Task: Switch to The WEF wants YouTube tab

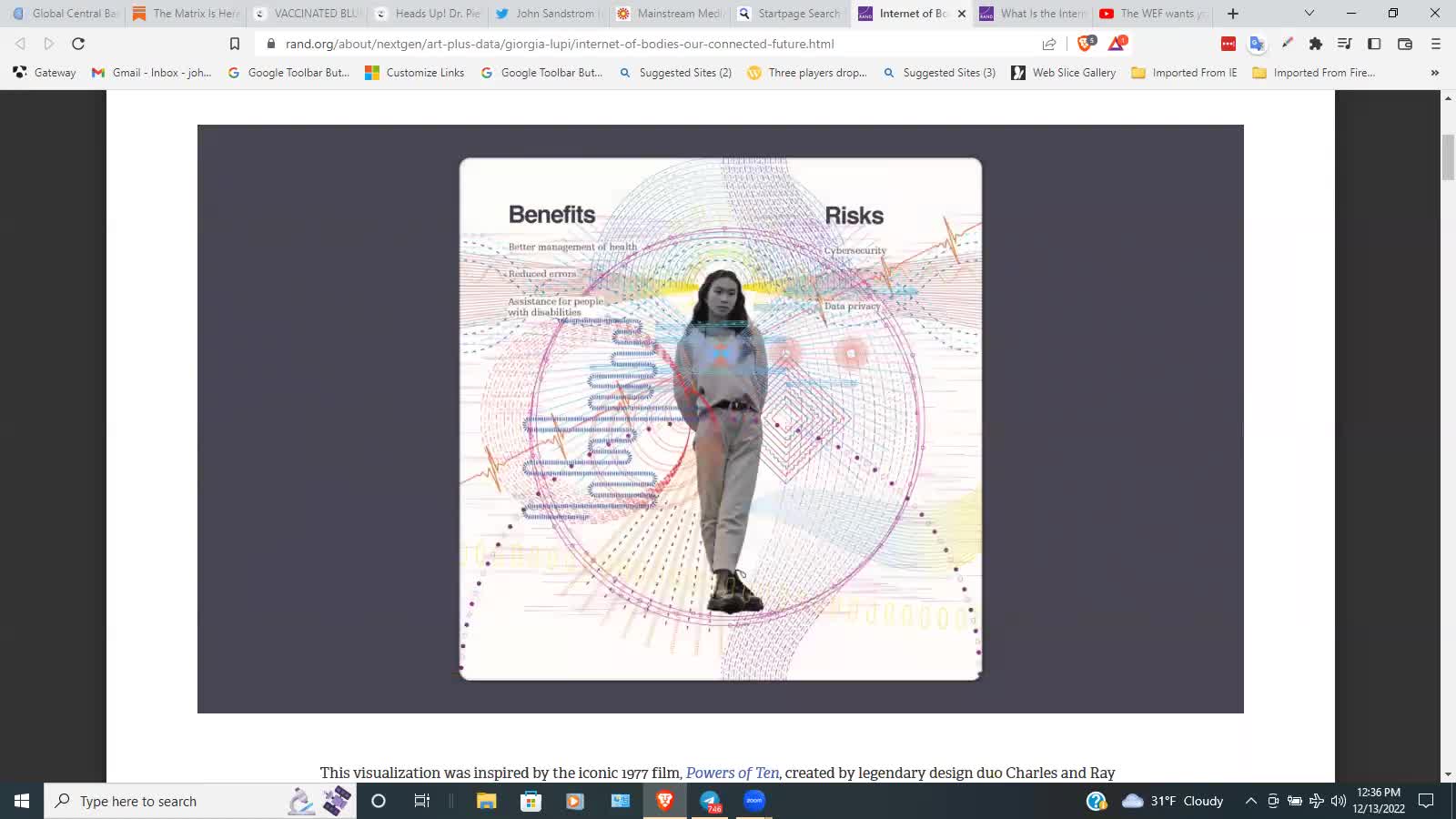Action: pyautogui.click(x=1154, y=14)
